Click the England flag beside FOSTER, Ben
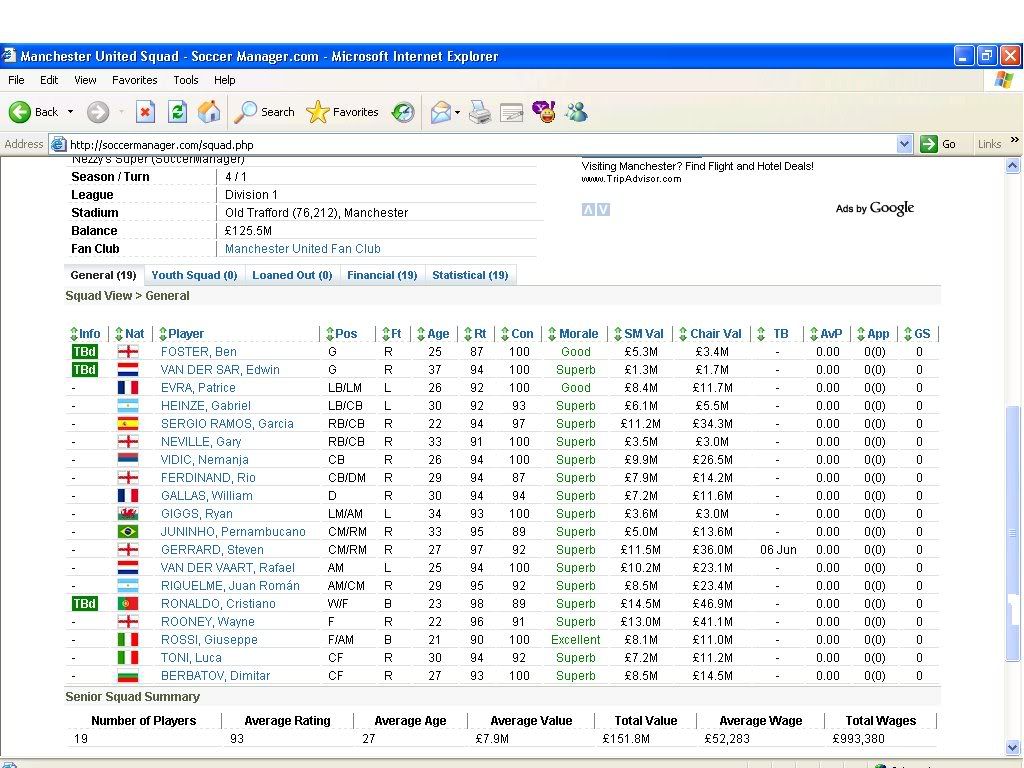The height and width of the screenshot is (768, 1024). [x=127, y=352]
